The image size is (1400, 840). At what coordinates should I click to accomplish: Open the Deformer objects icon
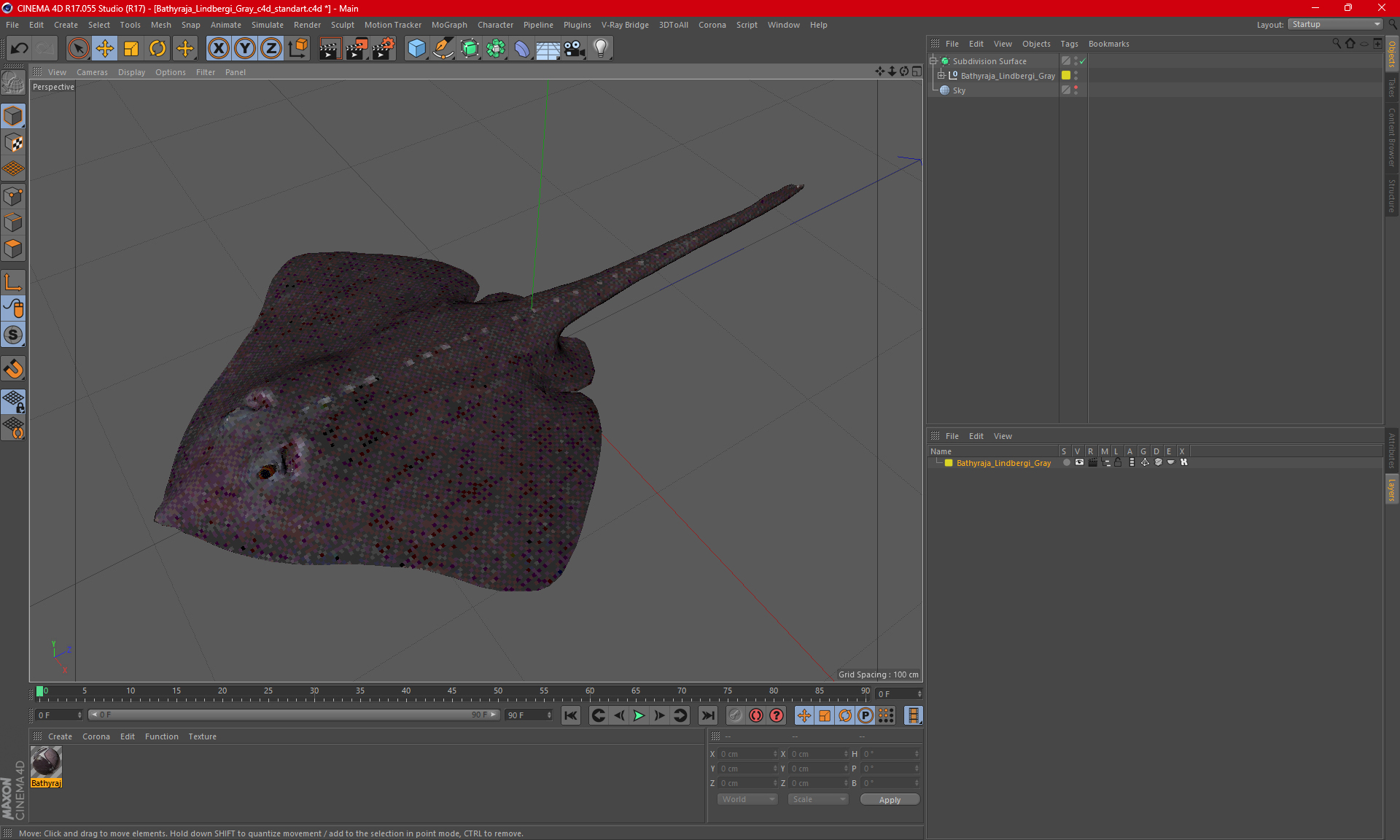tap(522, 49)
